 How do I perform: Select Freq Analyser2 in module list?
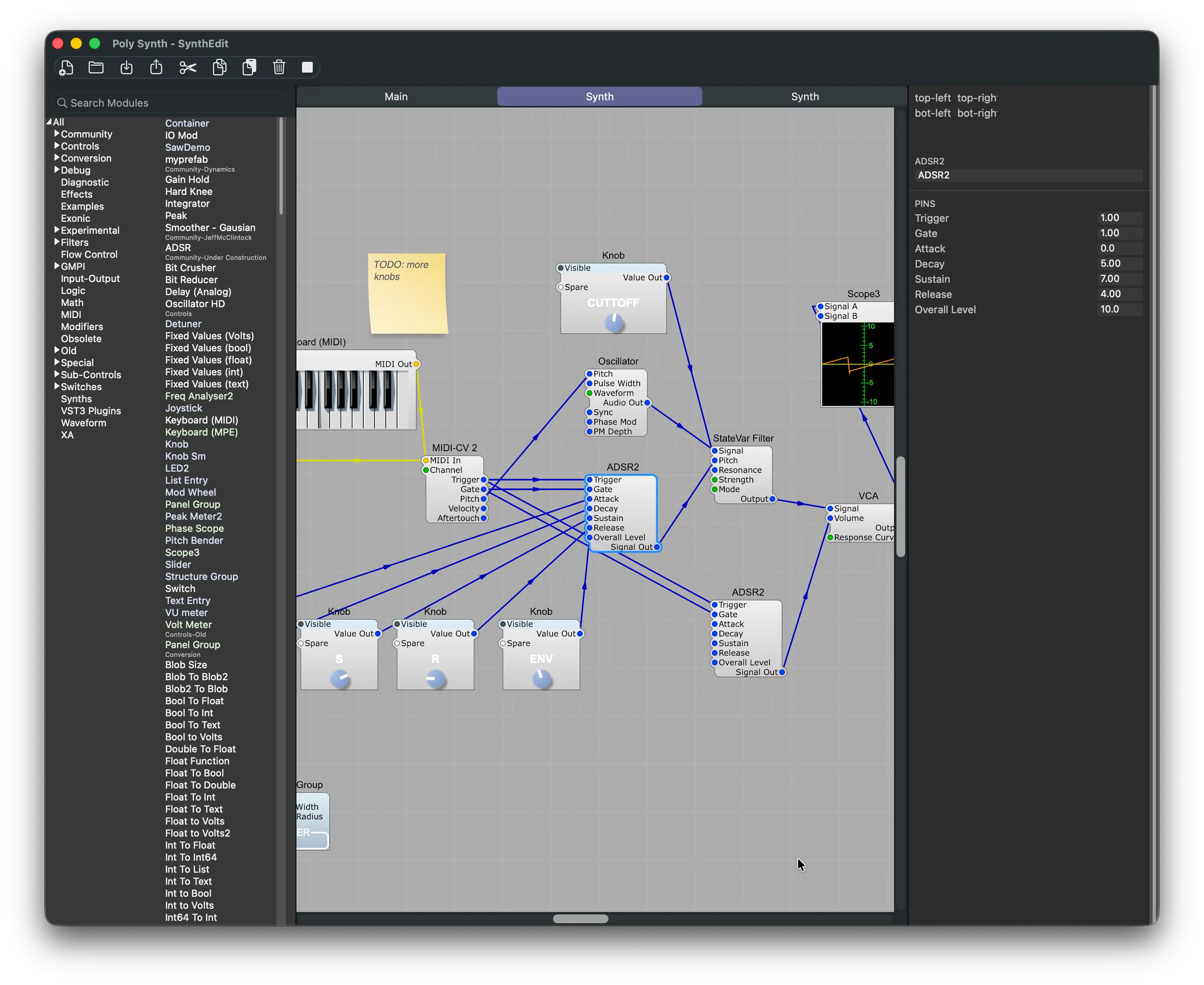pyautogui.click(x=199, y=396)
